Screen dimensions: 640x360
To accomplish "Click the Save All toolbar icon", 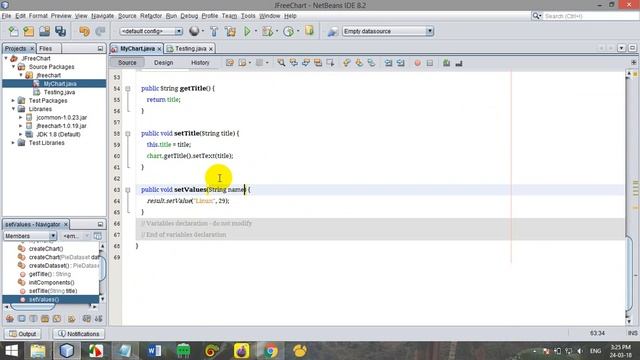I will click(x=60, y=31).
